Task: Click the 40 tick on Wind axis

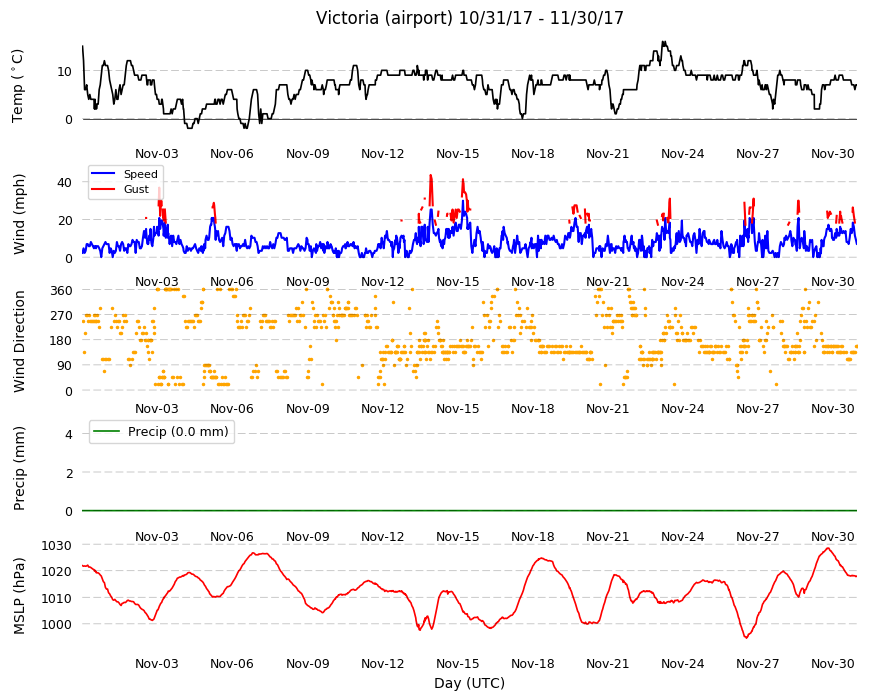Action: point(65,182)
